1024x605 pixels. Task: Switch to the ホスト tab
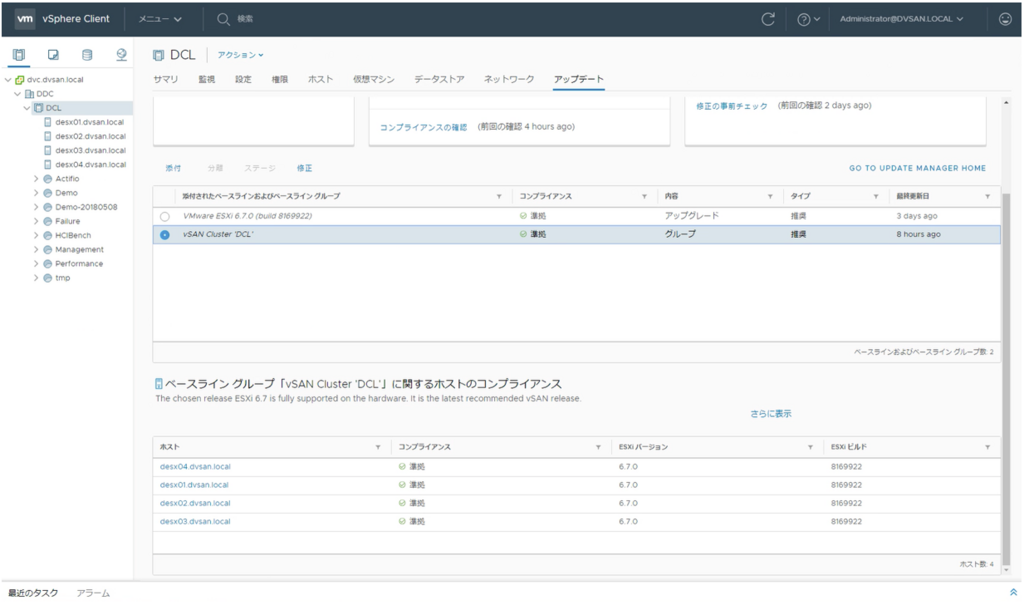pyautogui.click(x=320, y=79)
